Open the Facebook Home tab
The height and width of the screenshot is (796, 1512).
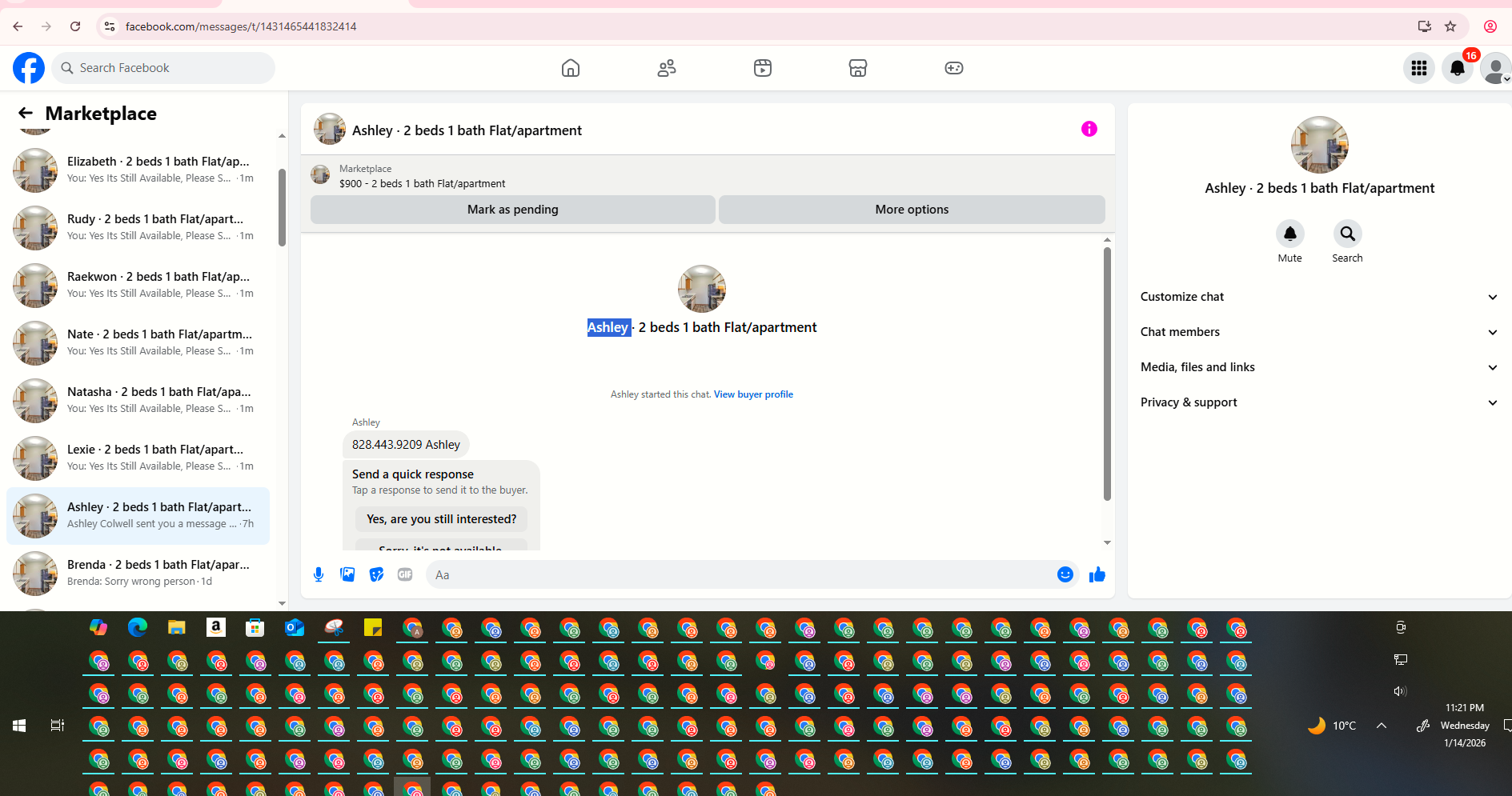tap(571, 68)
